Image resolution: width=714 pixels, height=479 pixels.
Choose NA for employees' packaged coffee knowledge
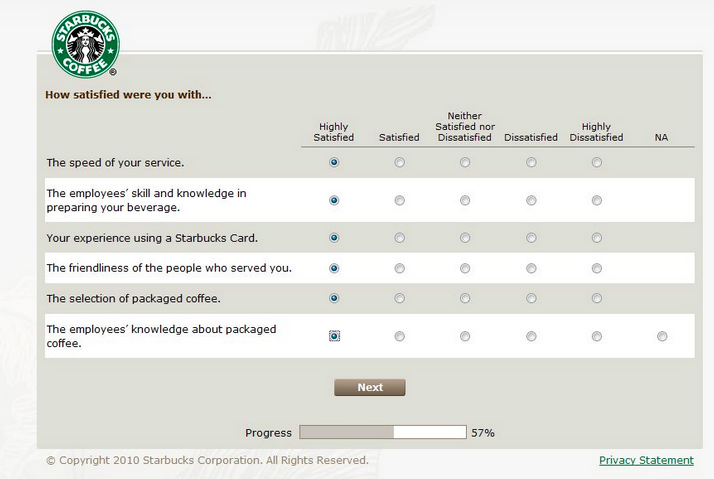(x=662, y=336)
